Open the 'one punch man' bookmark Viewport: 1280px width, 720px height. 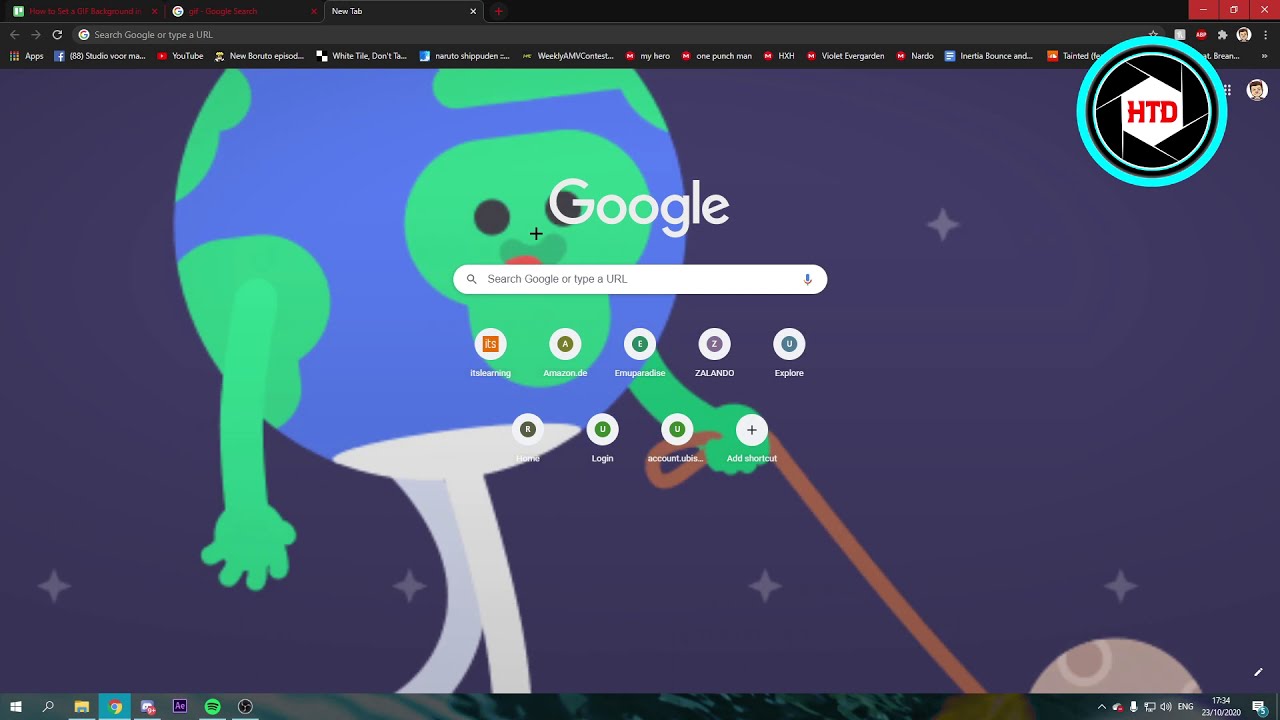tap(716, 56)
